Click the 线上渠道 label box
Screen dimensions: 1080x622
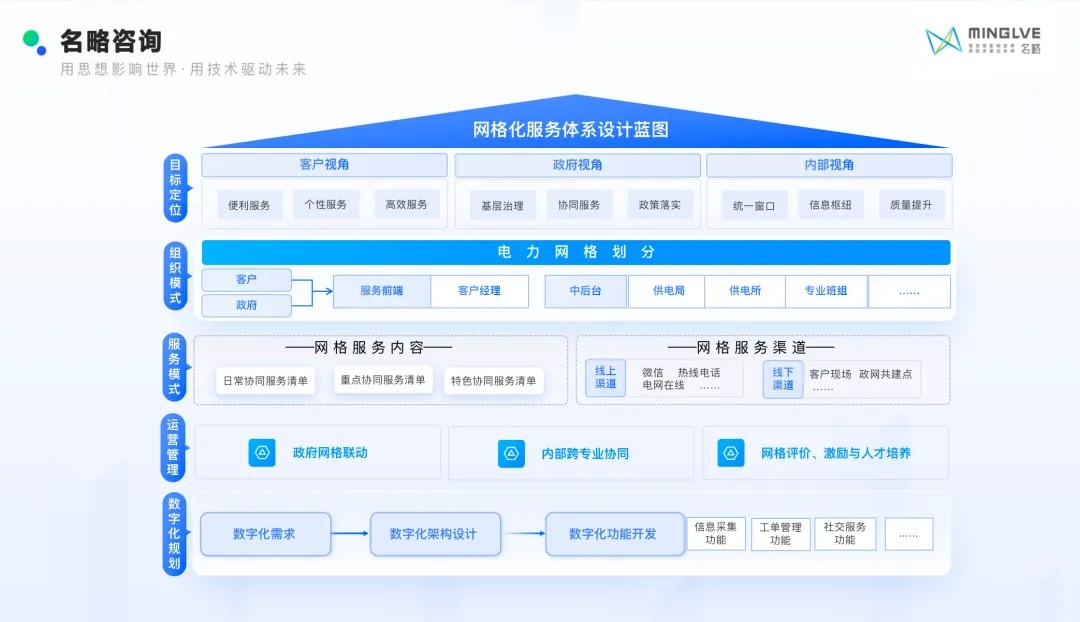coord(606,378)
